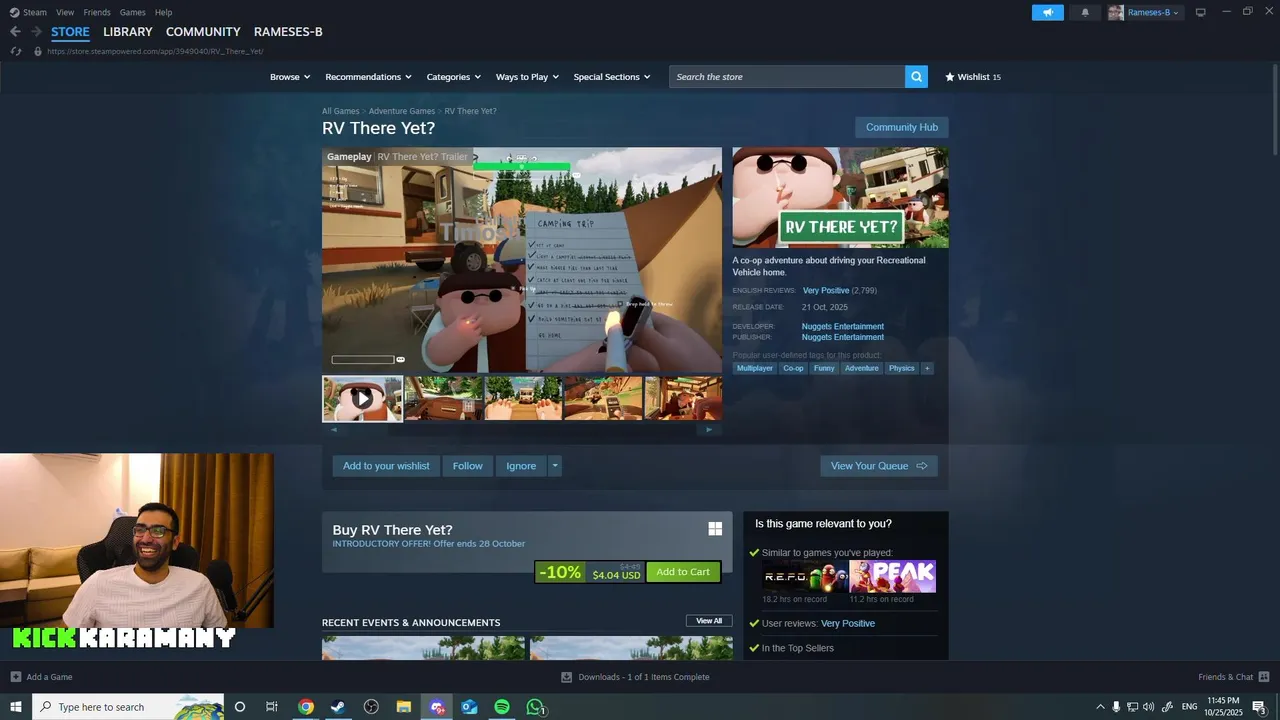Expand the Ways to Play dropdown
This screenshot has width=1280, height=720.
[x=527, y=77]
